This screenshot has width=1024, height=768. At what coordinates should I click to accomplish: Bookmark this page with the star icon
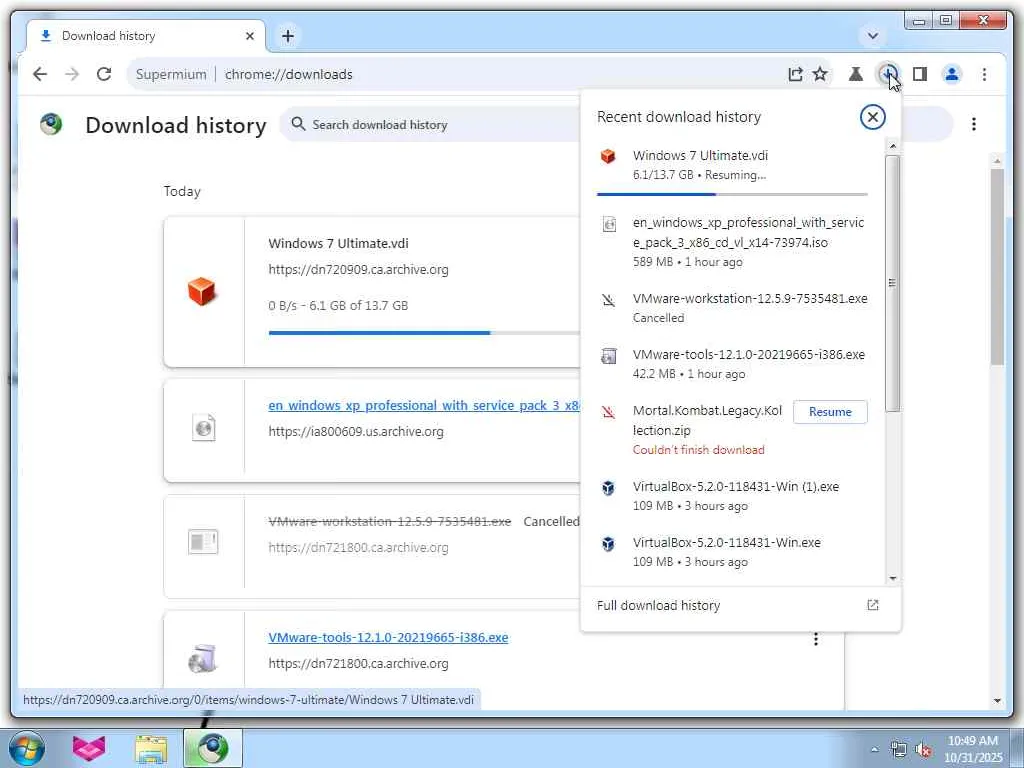coord(820,74)
